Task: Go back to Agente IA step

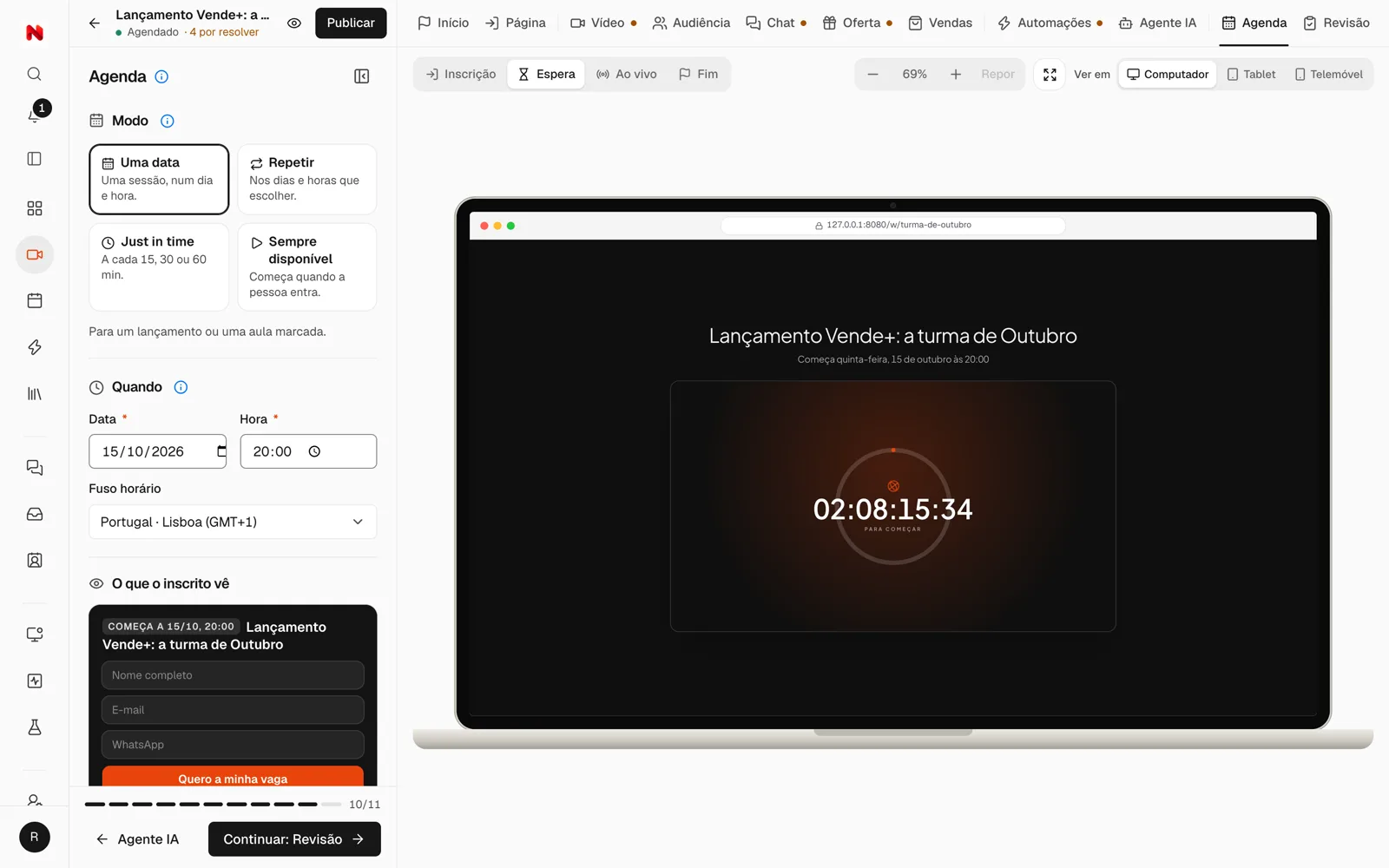Action: point(137,839)
